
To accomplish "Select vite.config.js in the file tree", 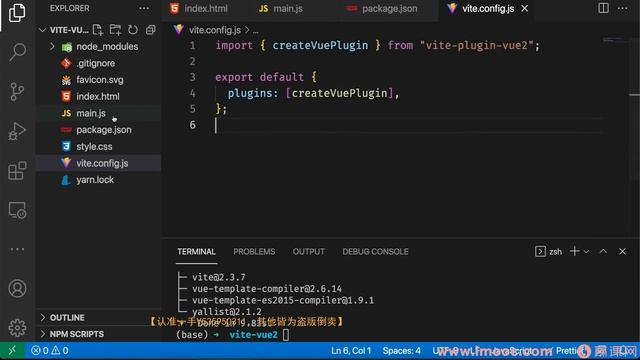I will [x=99, y=163].
